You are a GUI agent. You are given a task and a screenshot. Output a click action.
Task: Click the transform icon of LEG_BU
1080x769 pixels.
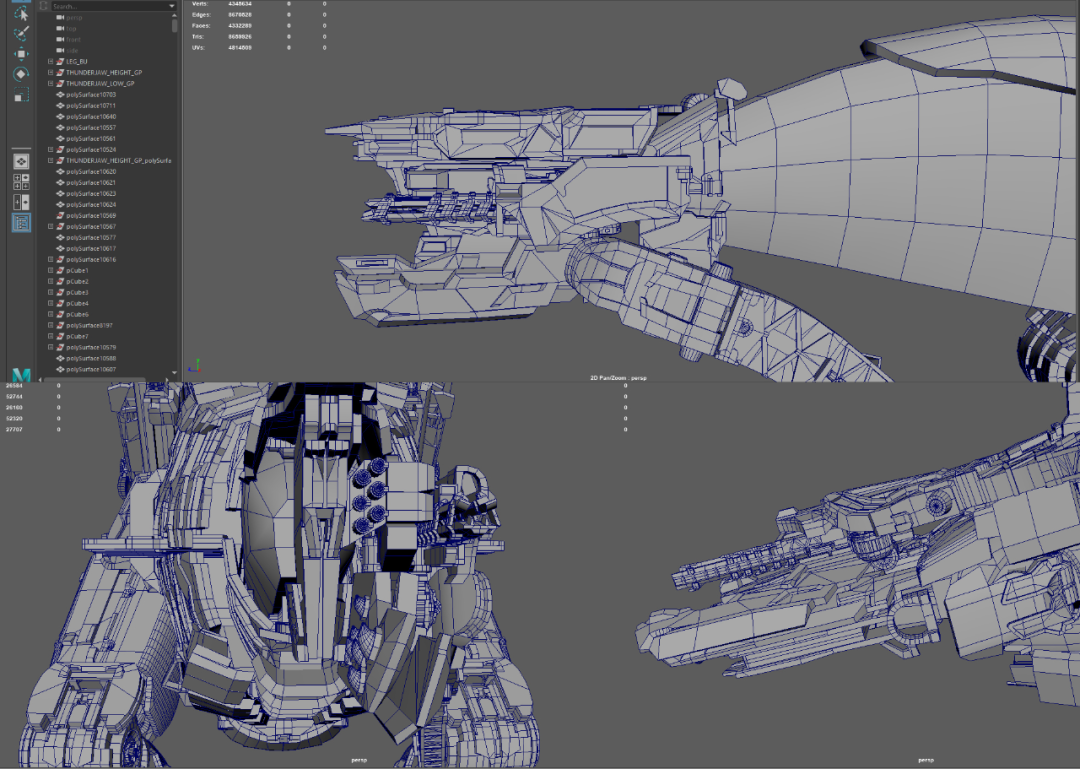(60, 61)
